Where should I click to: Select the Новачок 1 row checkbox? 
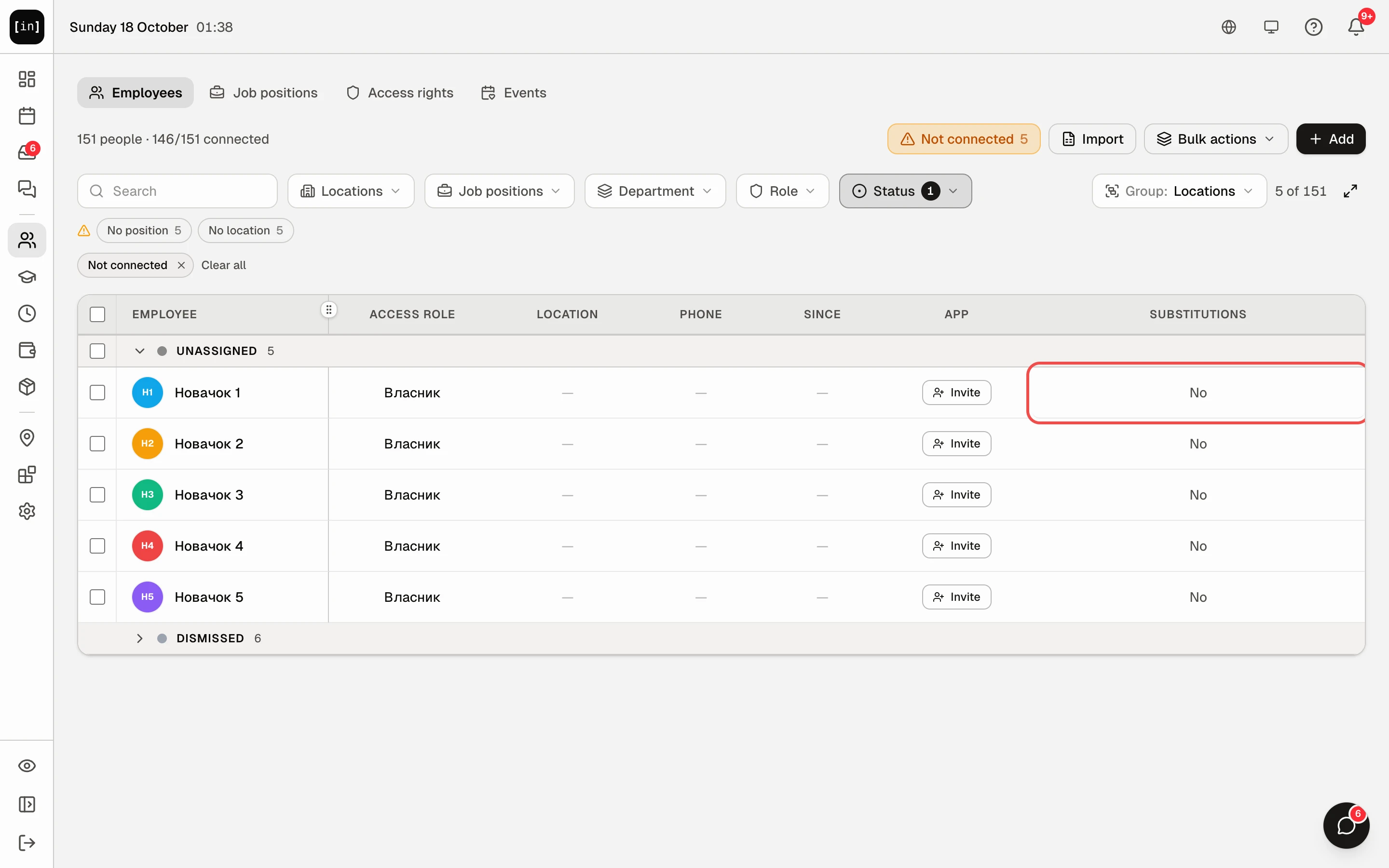tap(97, 393)
